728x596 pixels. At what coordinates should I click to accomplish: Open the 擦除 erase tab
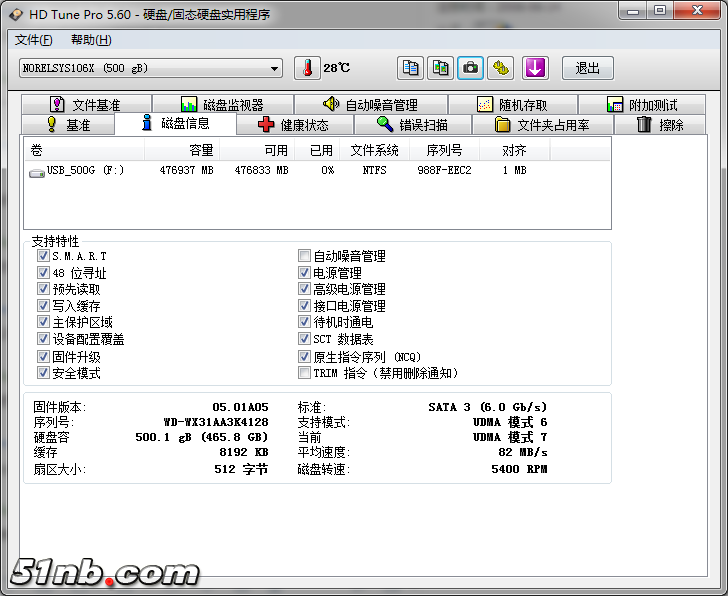click(x=664, y=125)
